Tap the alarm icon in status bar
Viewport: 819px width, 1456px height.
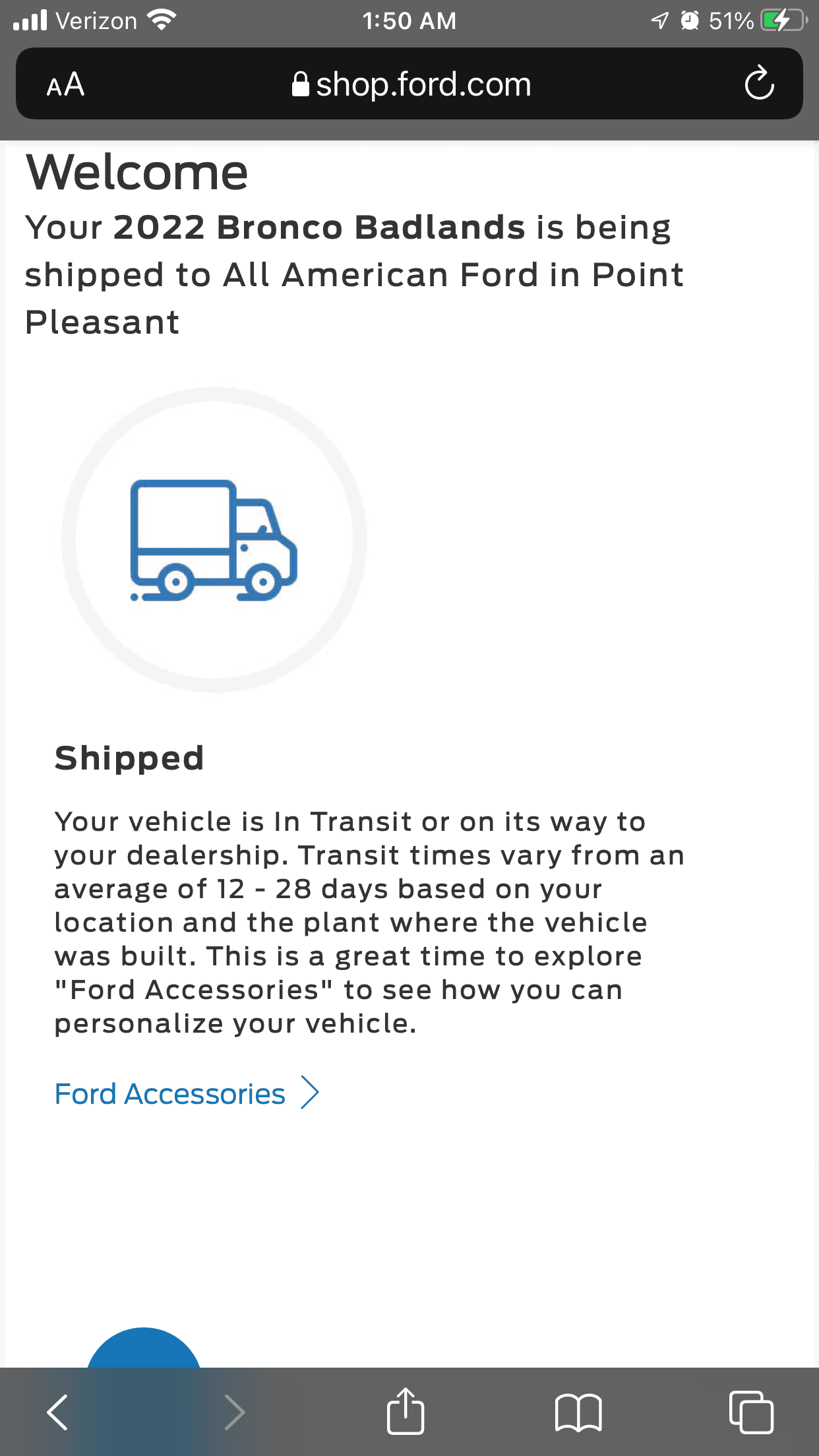690,20
